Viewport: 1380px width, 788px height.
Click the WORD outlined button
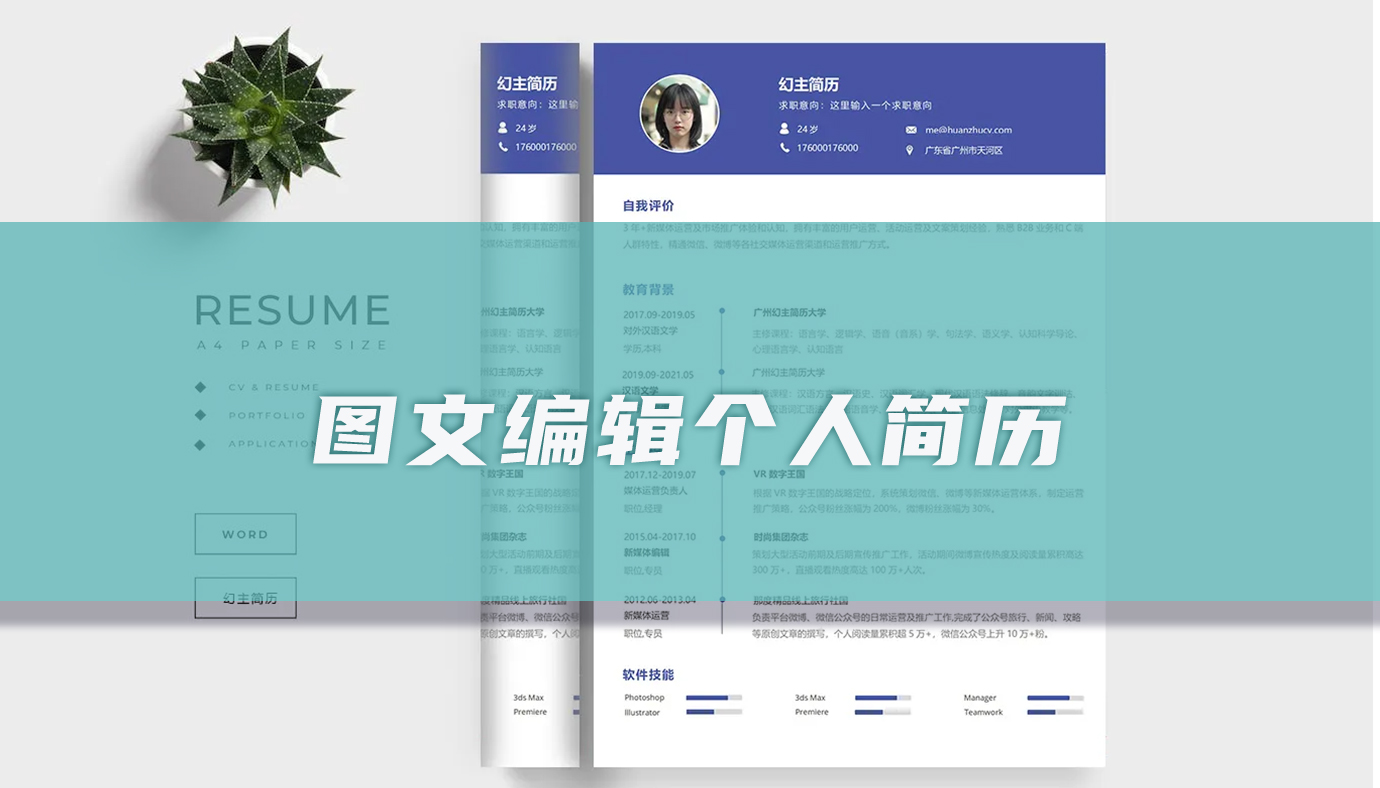[245, 534]
